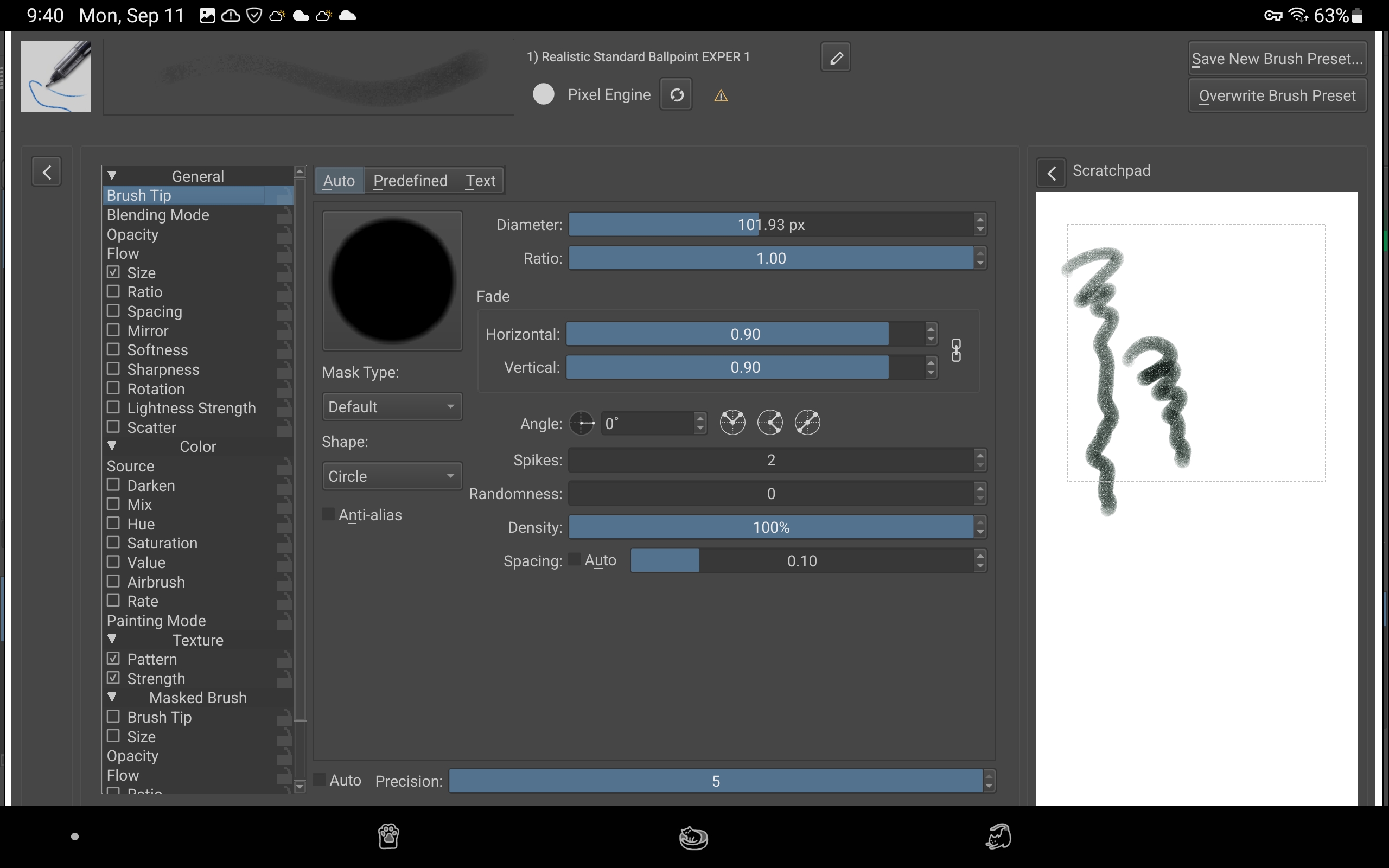Screen dimensions: 1389x868
Task: Click the yellow warning triangle icon
Action: point(721,96)
